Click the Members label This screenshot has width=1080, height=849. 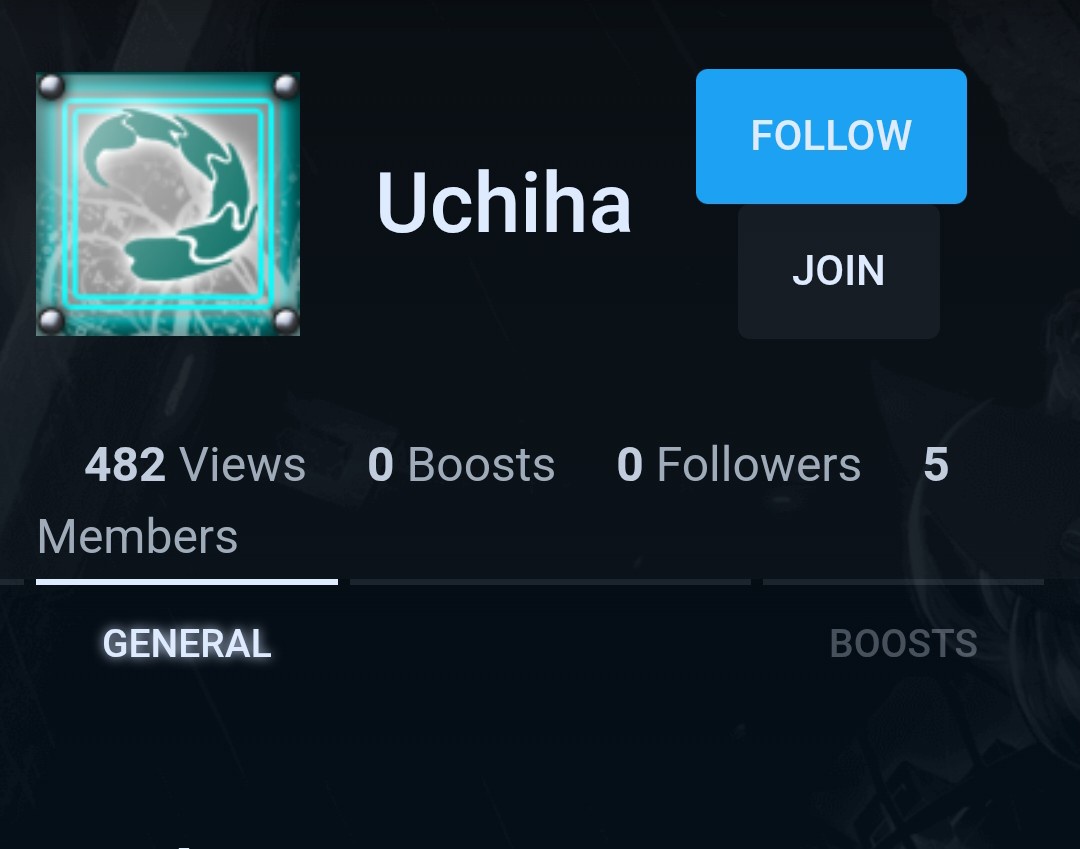point(138,536)
